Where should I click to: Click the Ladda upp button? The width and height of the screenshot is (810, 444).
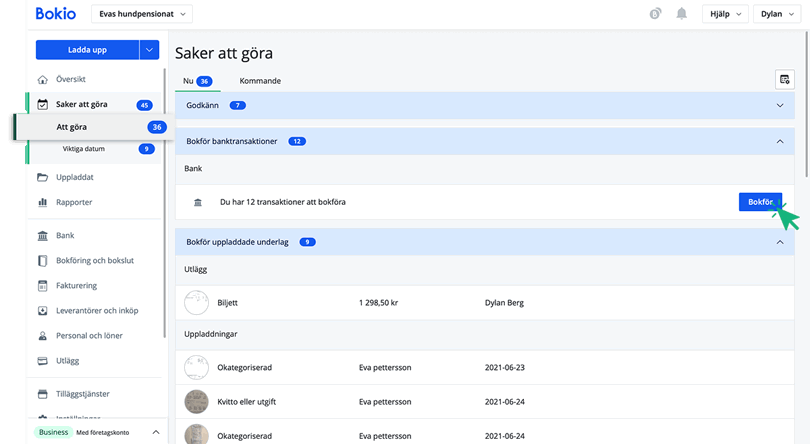87,49
